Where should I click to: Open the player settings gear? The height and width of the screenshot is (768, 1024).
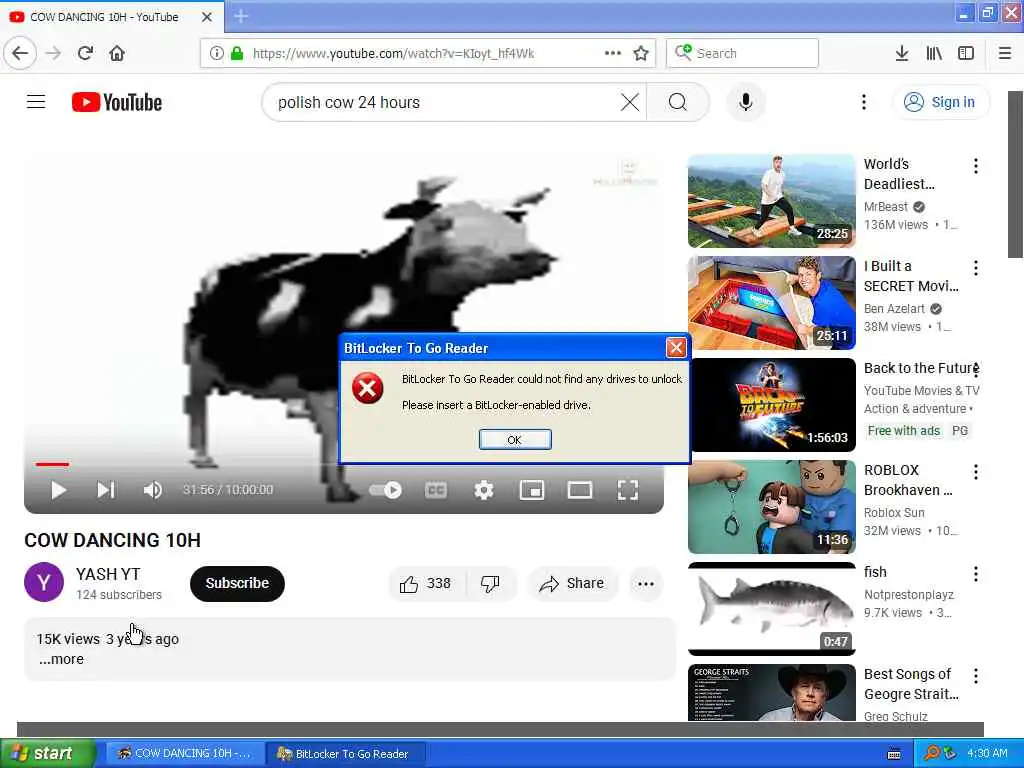pyautogui.click(x=483, y=490)
